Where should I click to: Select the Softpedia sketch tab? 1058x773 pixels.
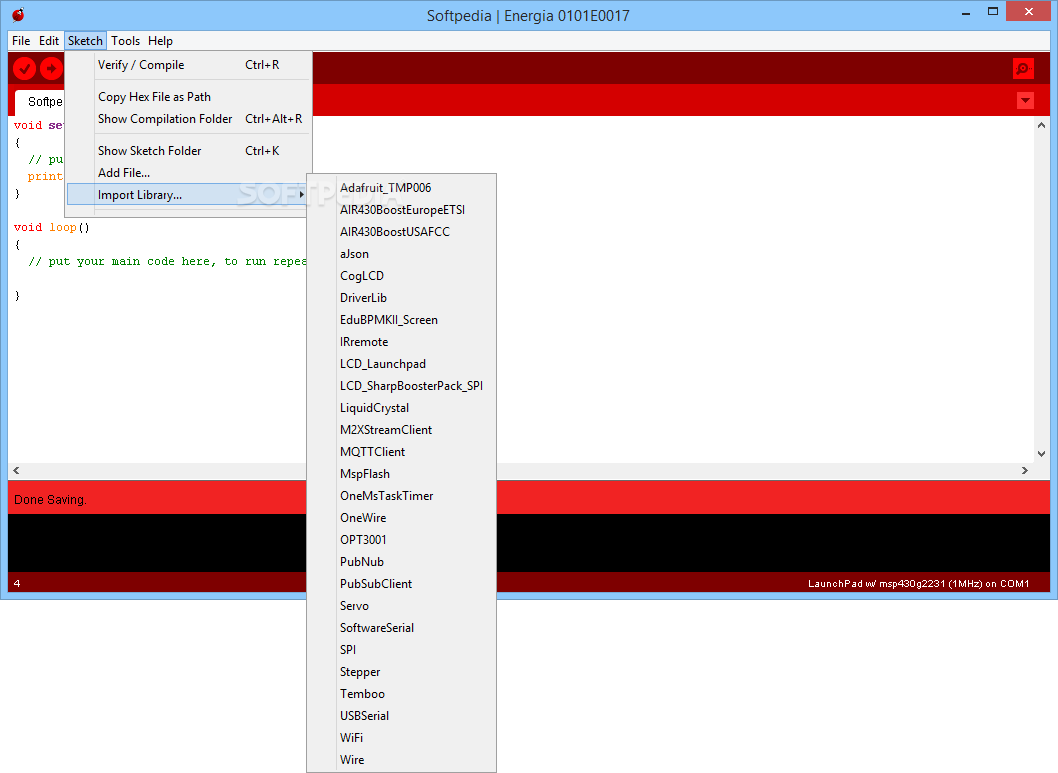coord(40,102)
